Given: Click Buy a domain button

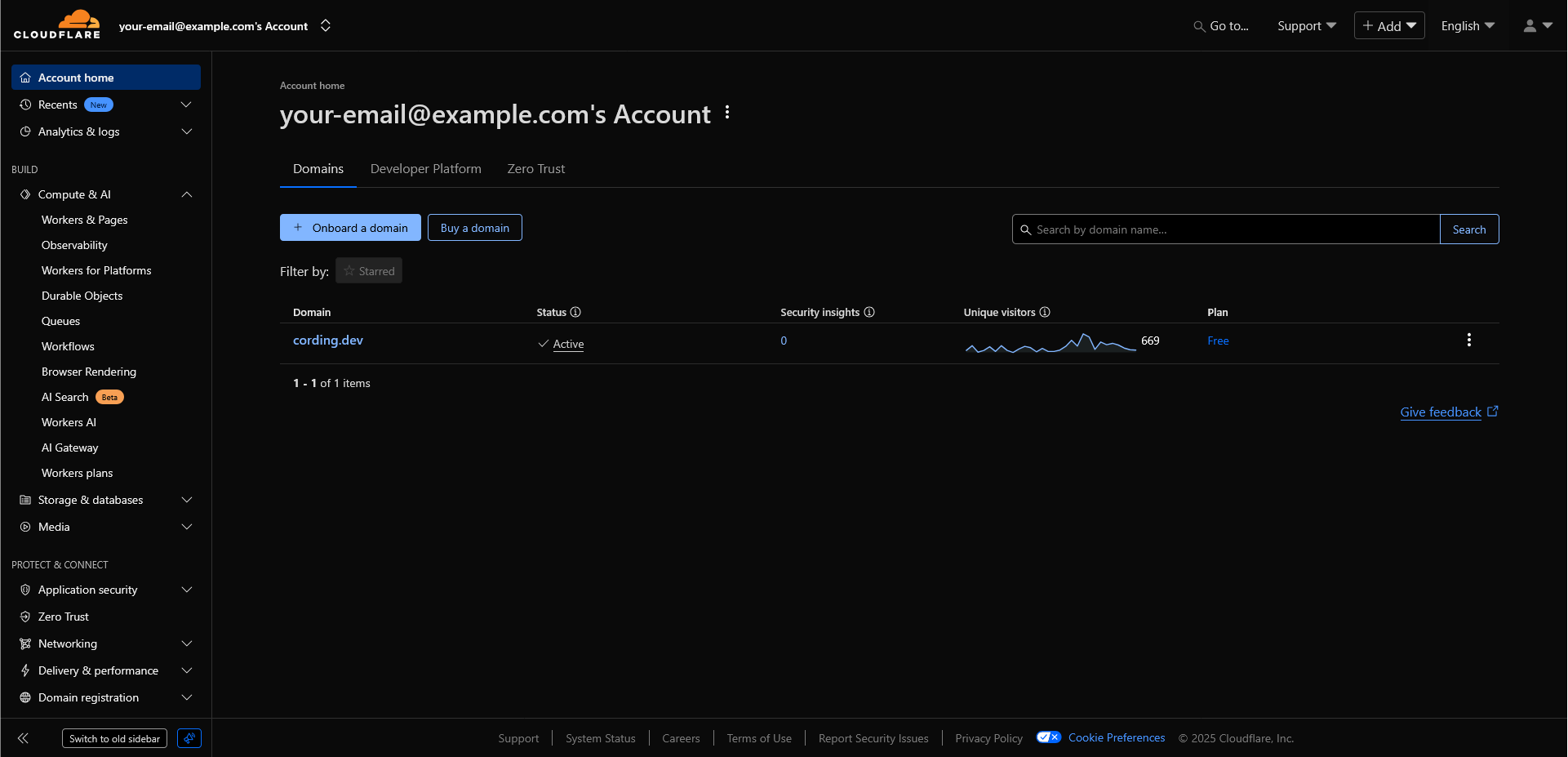Looking at the screenshot, I should tap(475, 228).
